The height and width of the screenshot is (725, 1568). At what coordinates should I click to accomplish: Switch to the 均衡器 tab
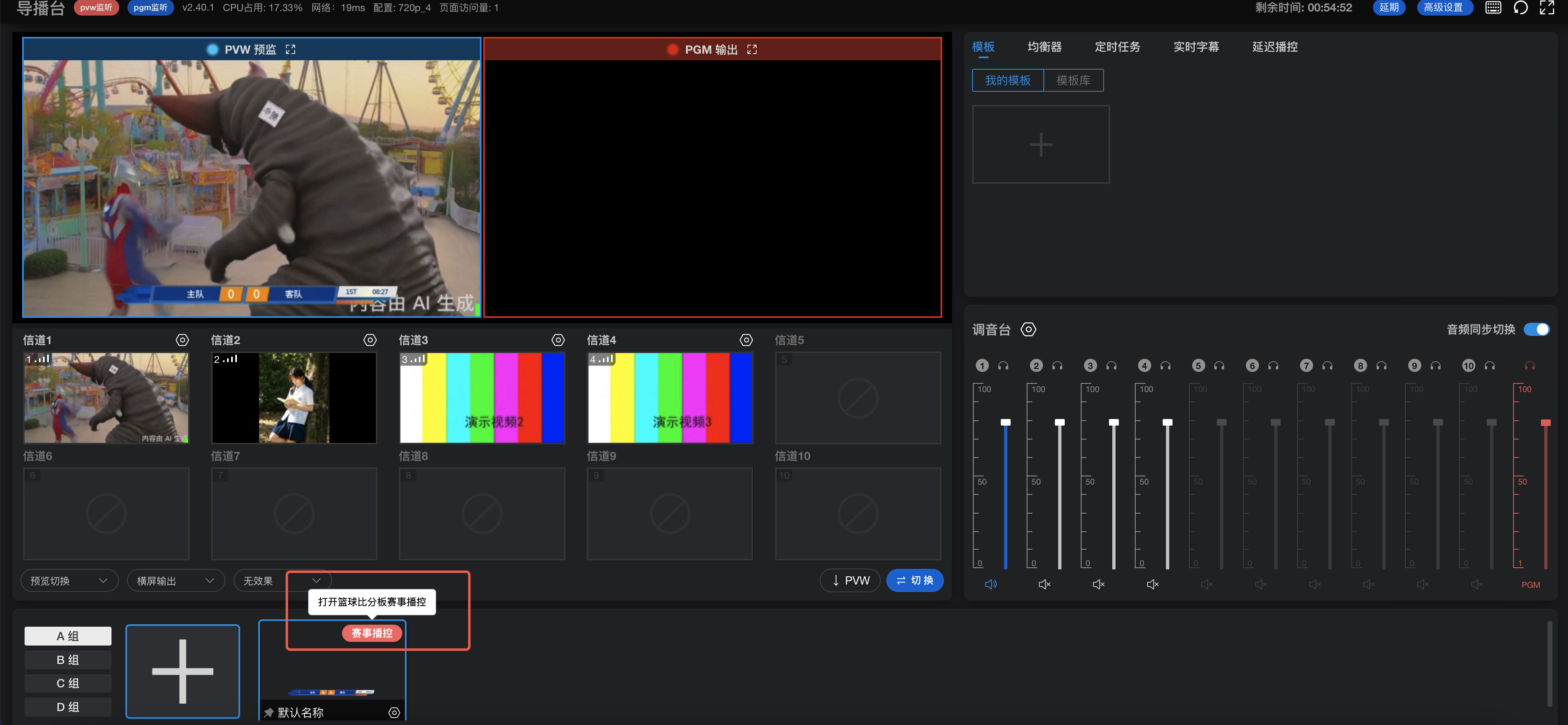1045,47
